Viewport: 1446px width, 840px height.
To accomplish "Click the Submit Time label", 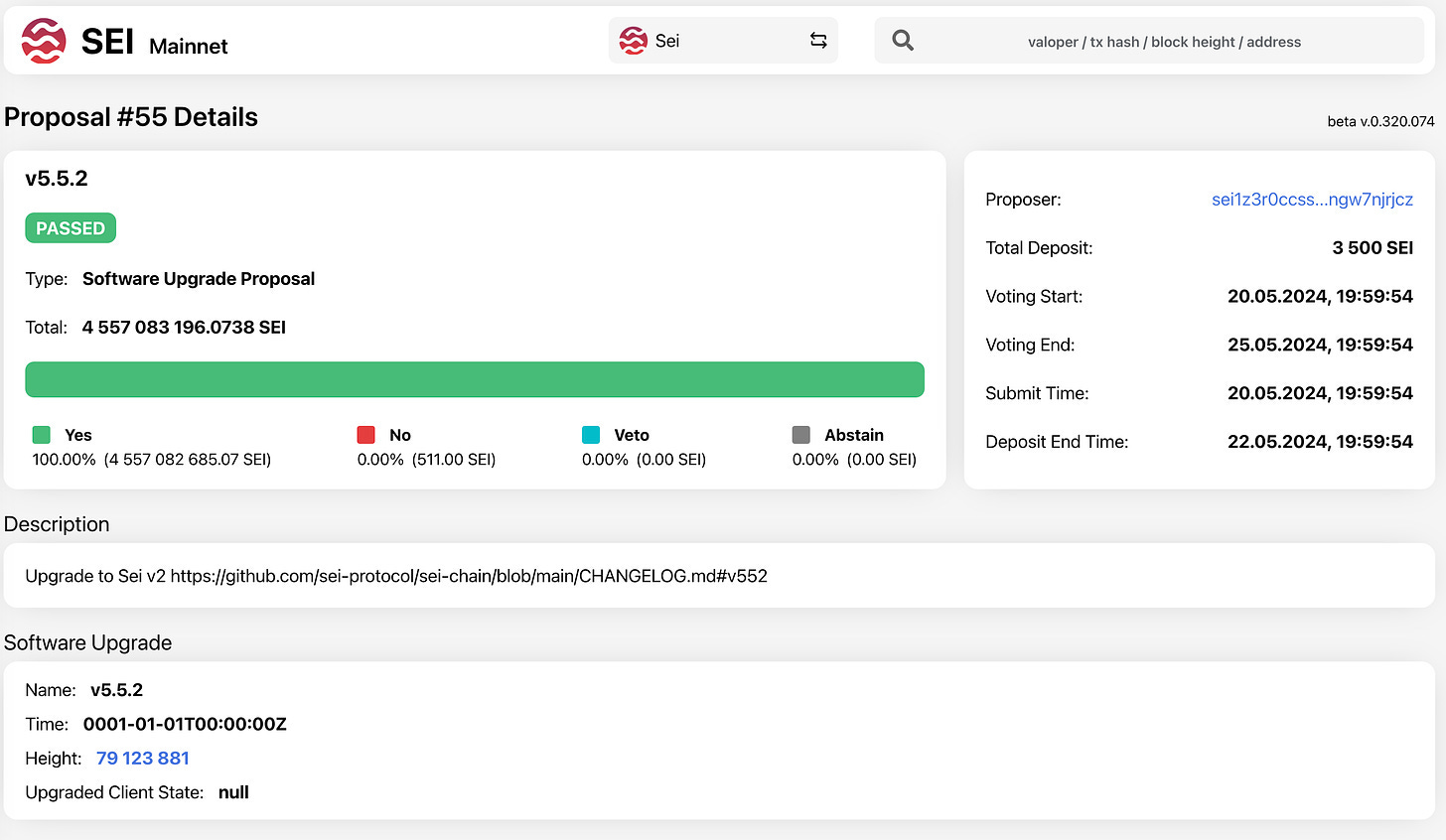I will (x=1037, y=394).
